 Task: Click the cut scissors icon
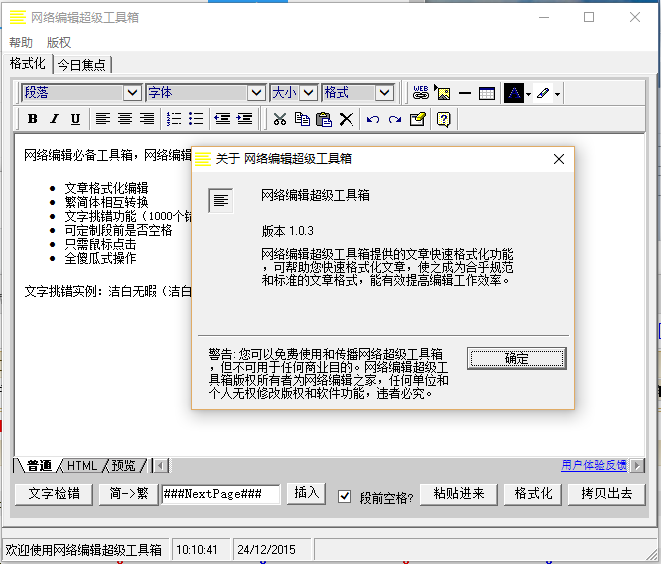280,119
